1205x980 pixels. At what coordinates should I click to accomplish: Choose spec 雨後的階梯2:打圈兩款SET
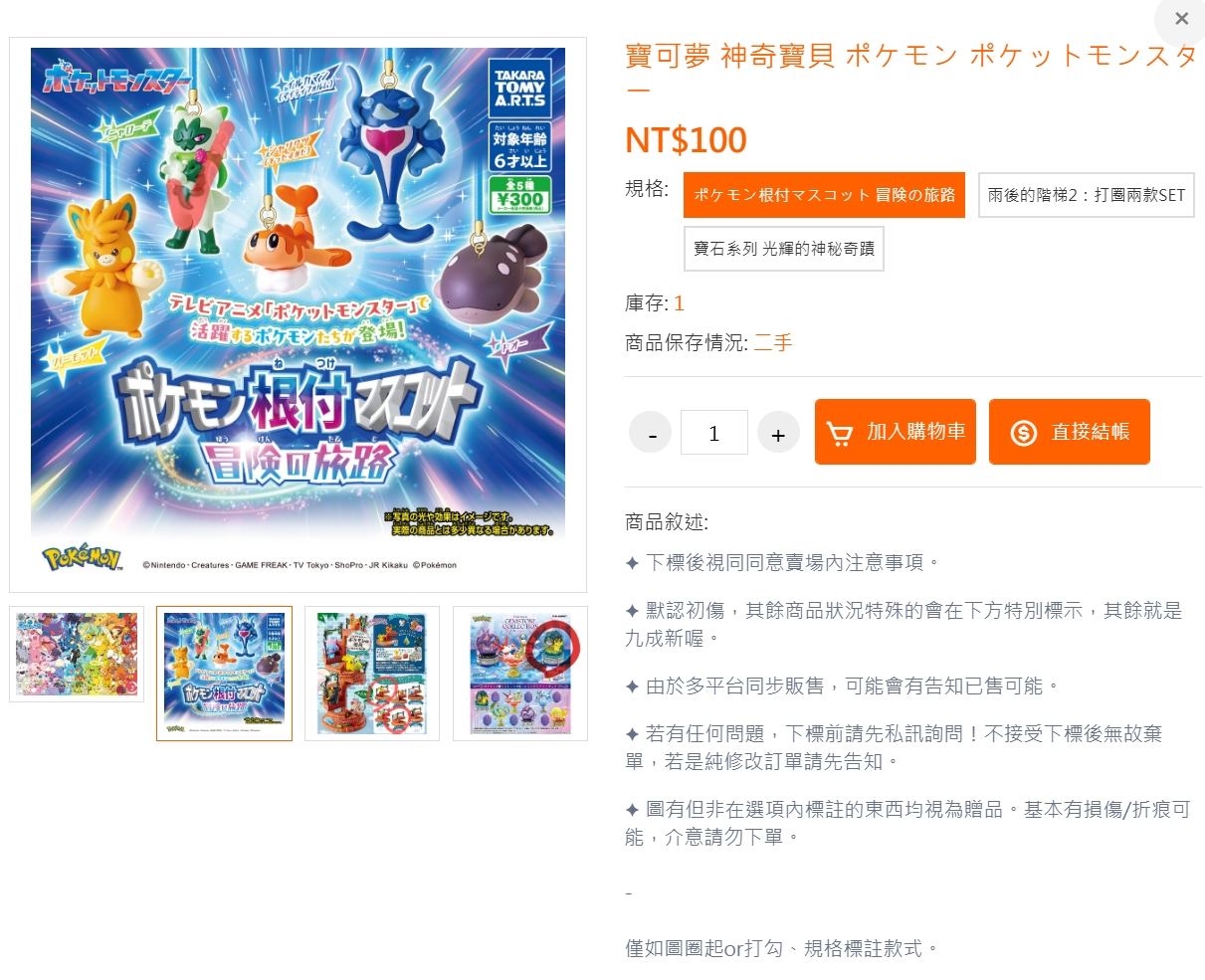[1087, 195]
